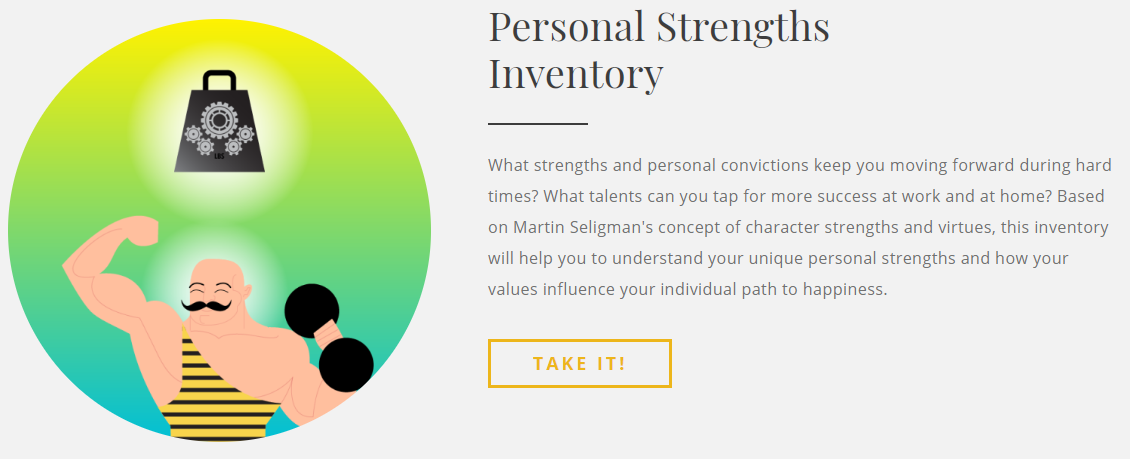
Task: Click the black kettlebell weight icon
Action: click(x=219, y=121)
